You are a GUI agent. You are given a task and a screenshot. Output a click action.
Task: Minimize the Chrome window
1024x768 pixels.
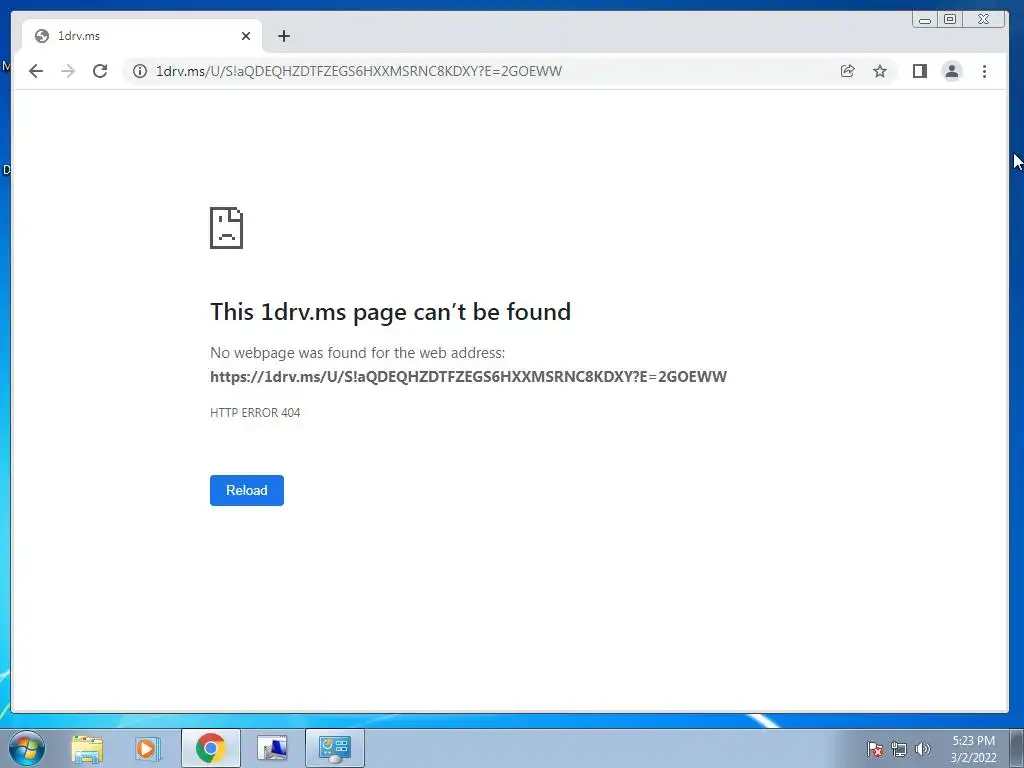click(x=925, y=20)
